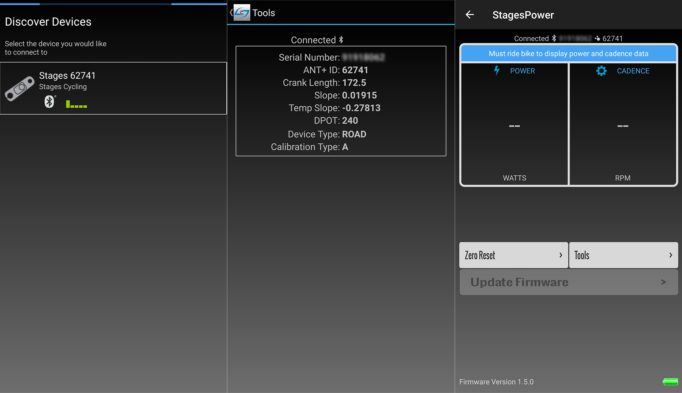Click the green battery indicator icon
682x393 pixels.
[x=670, y=382]
